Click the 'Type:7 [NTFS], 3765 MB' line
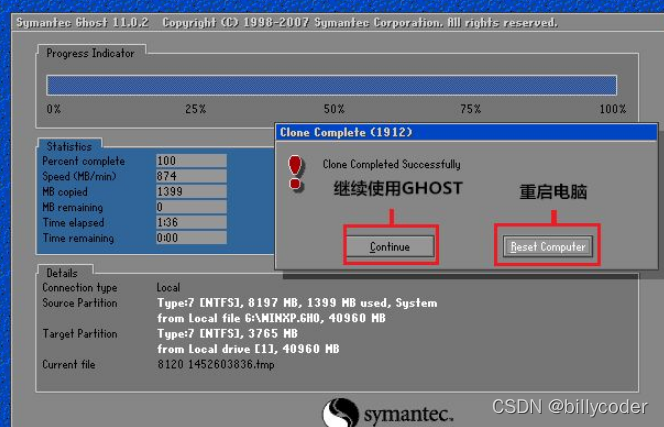Image resolution: width=664 pixels, height=427 pixels. (x=227, y=334)
